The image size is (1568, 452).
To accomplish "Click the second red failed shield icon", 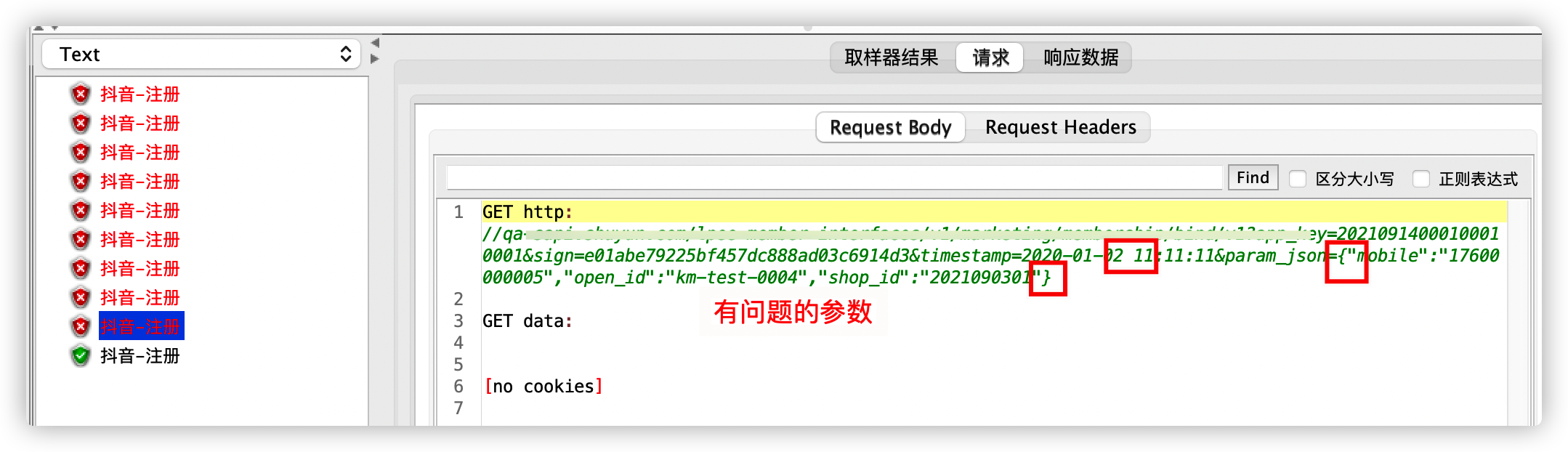I will (x=81, y=123).
